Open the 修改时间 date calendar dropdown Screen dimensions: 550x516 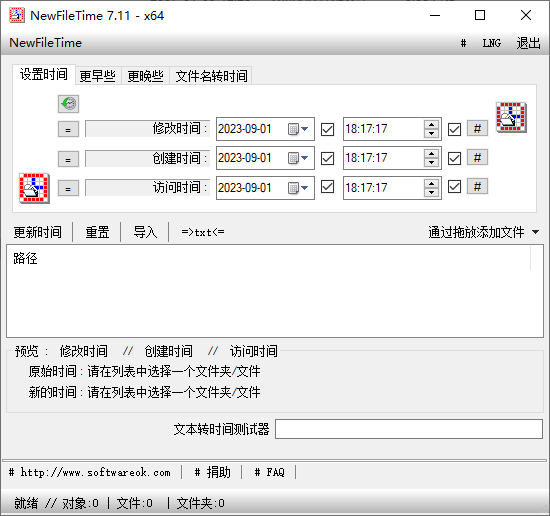(x=299, y=129)
